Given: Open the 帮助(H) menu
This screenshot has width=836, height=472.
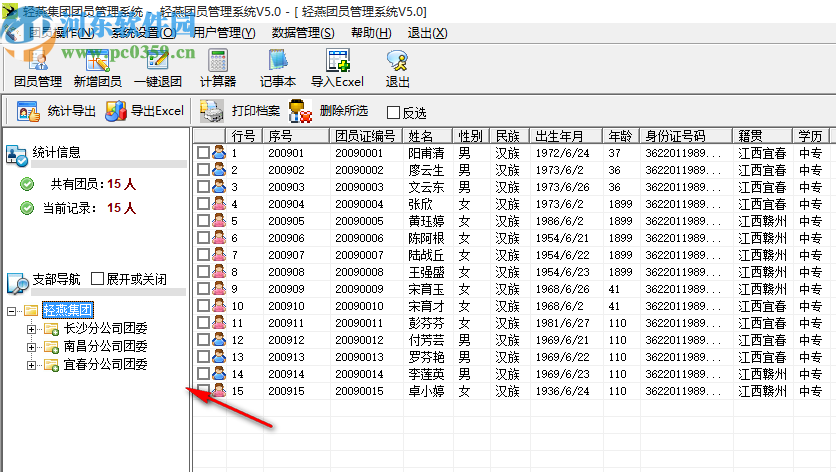Looking at the screenshot, I should (x=371, y=33).
